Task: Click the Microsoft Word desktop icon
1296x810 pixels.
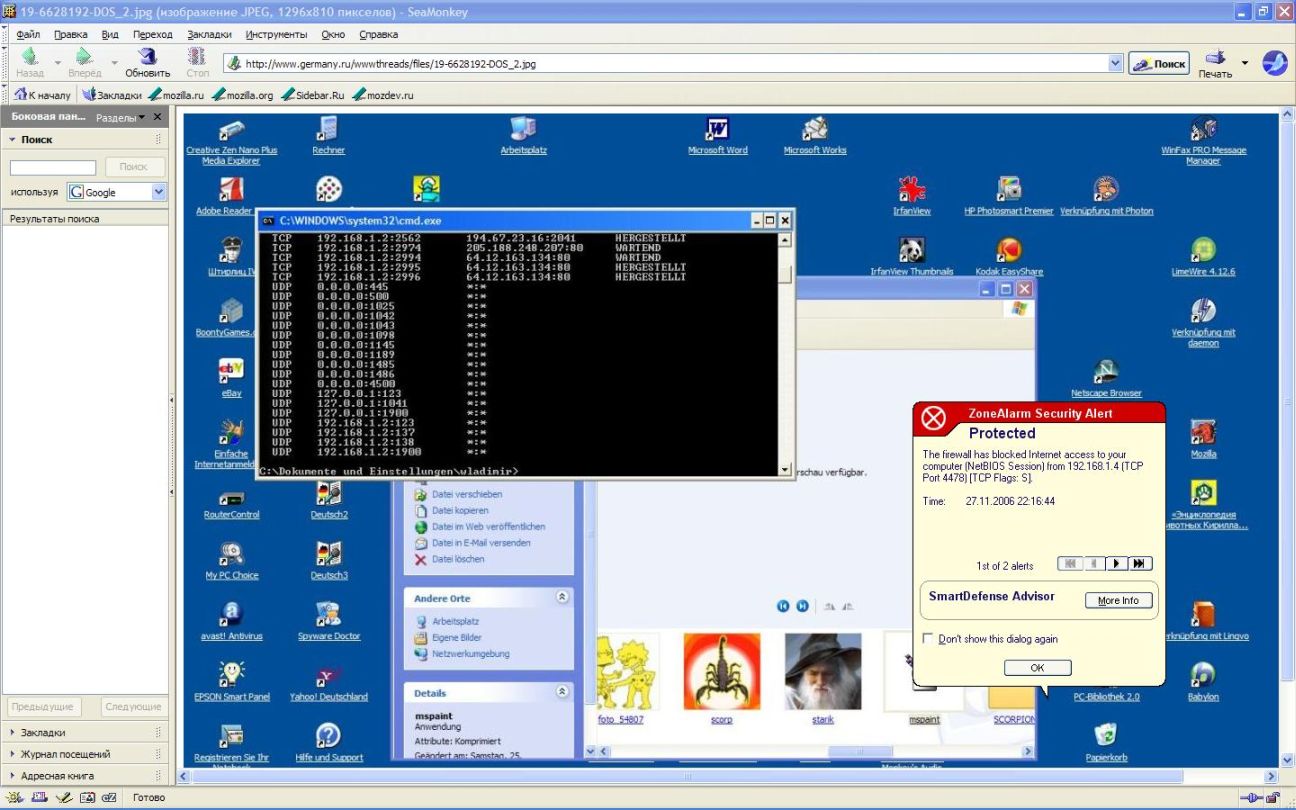Action: pyautogui.click(x=717, y=136)
